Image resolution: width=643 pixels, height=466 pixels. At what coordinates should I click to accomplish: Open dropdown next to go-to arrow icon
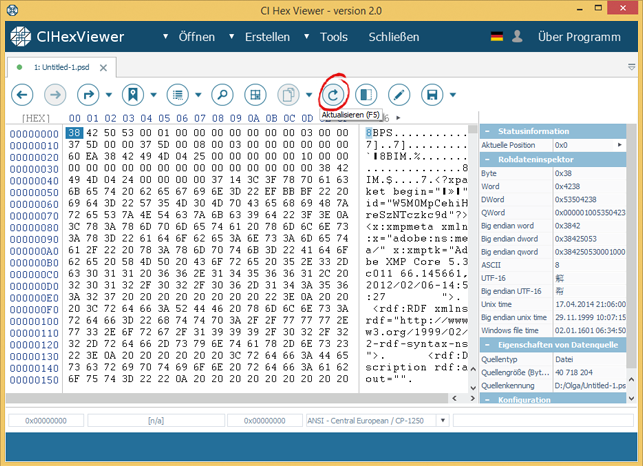point(109,95)
